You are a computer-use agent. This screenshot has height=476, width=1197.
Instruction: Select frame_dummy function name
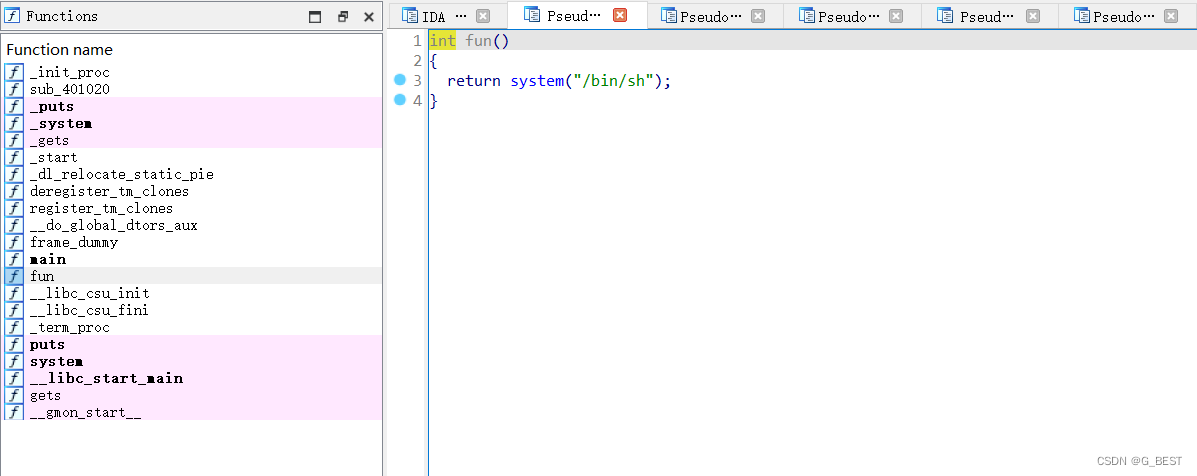tap(74, 243)
